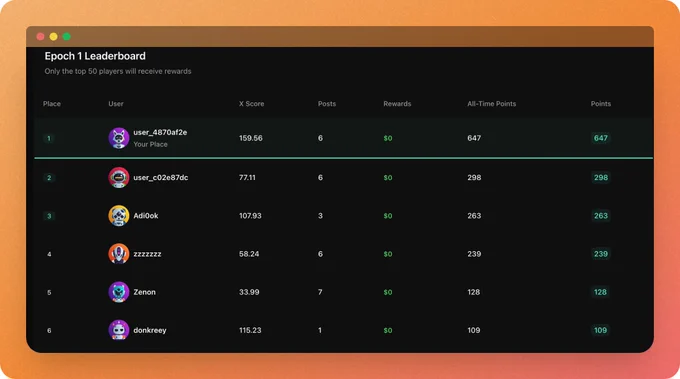Open zzzzzzz username link
Screen dimensions: 680x379
[147, 254]
